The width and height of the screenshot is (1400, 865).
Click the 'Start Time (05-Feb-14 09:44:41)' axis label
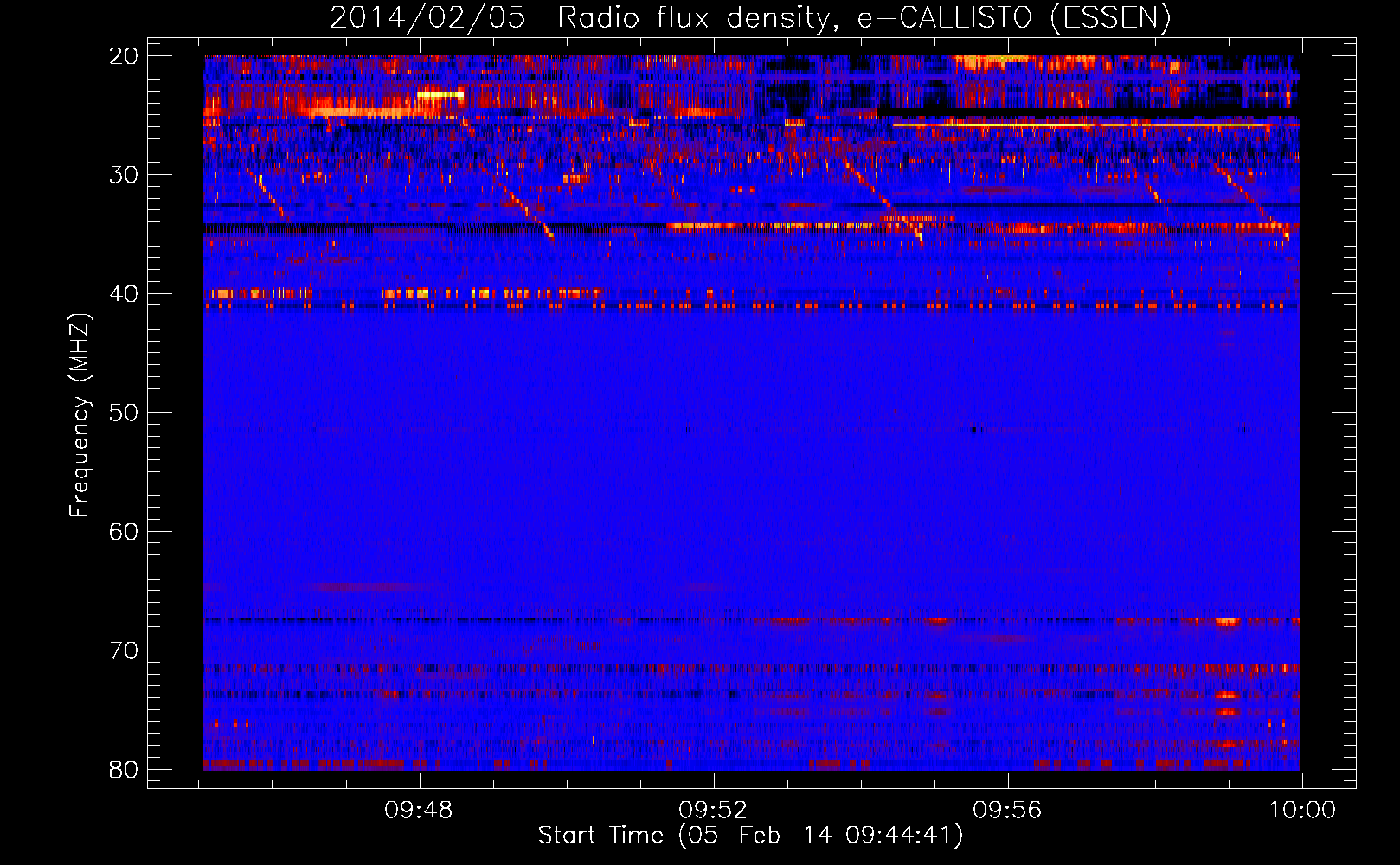[750, 836]
